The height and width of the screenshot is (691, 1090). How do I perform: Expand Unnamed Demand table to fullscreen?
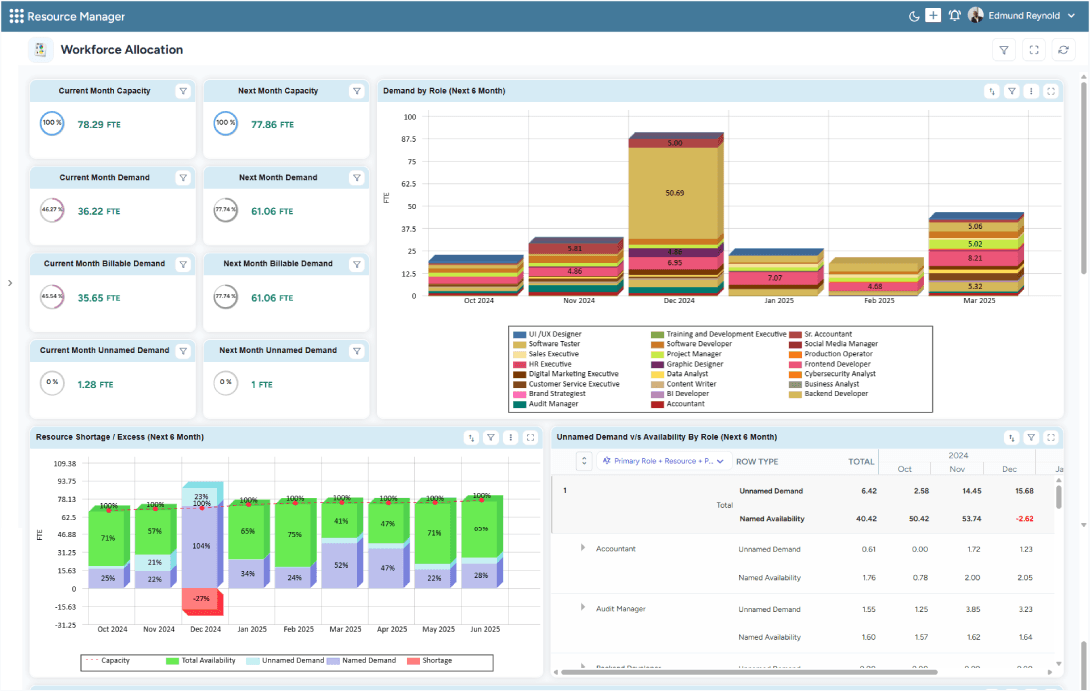point(1051,437)
